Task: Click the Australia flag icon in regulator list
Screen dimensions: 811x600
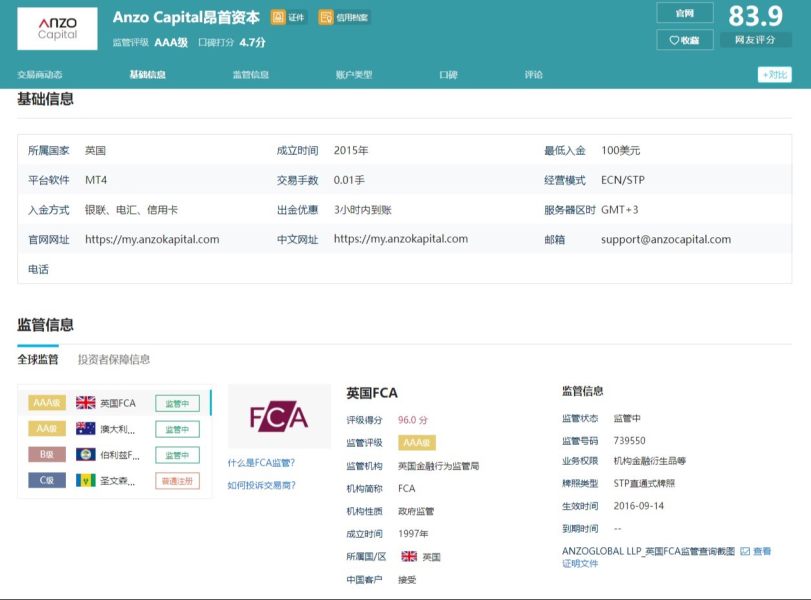Action: 85,428
